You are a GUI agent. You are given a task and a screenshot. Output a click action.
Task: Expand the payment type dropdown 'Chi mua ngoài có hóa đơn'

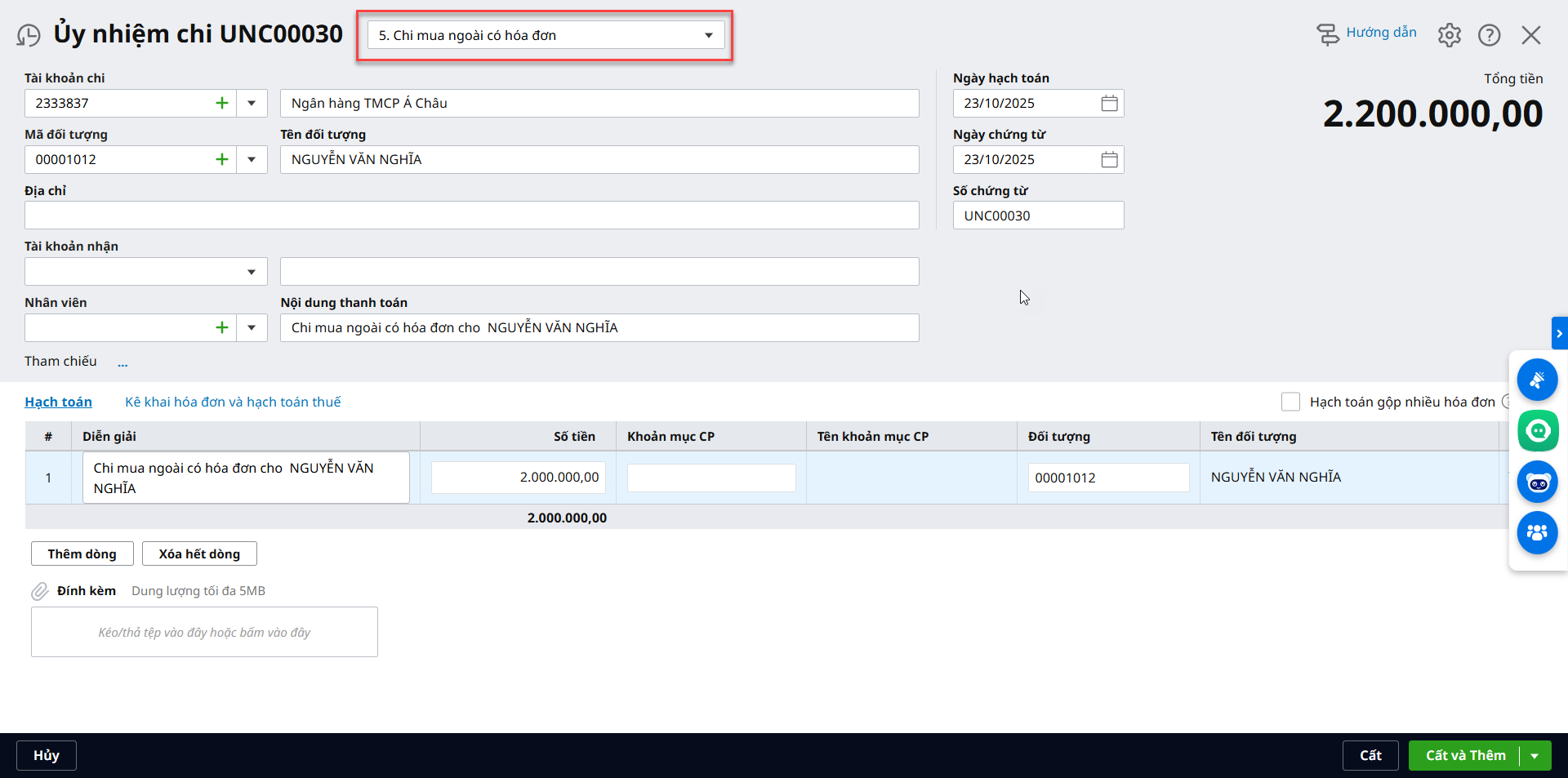pos(708,35)
